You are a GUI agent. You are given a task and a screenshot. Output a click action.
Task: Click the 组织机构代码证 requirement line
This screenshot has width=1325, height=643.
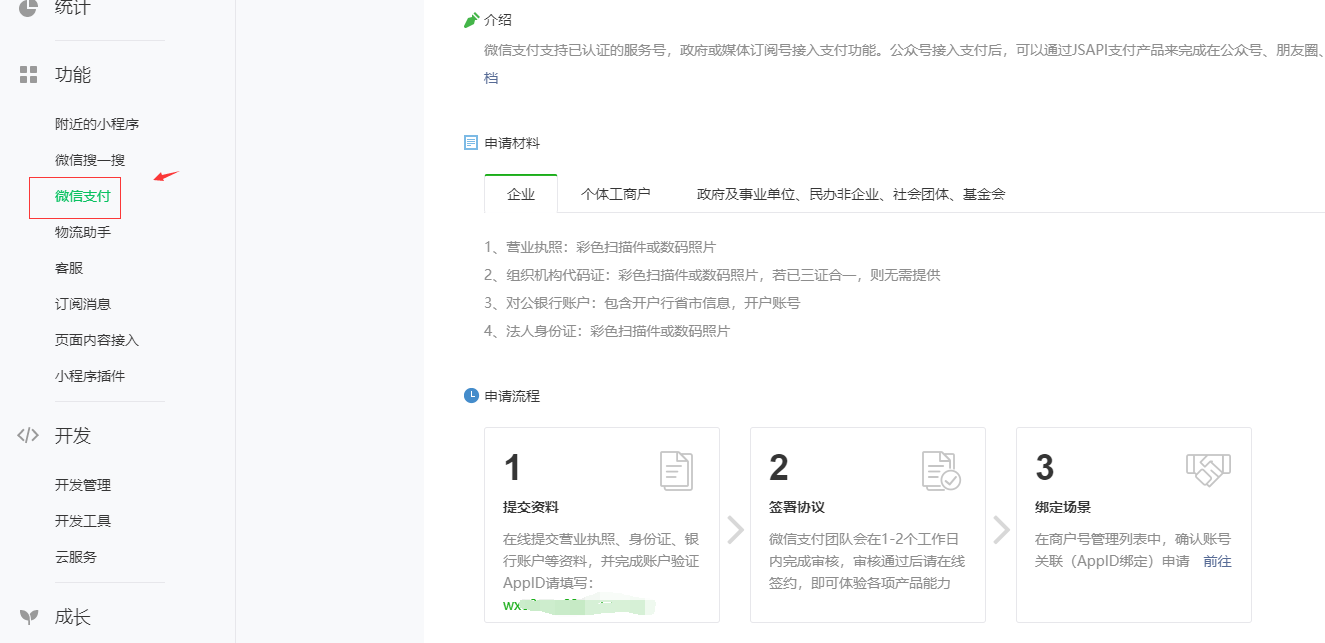point(712,275)
